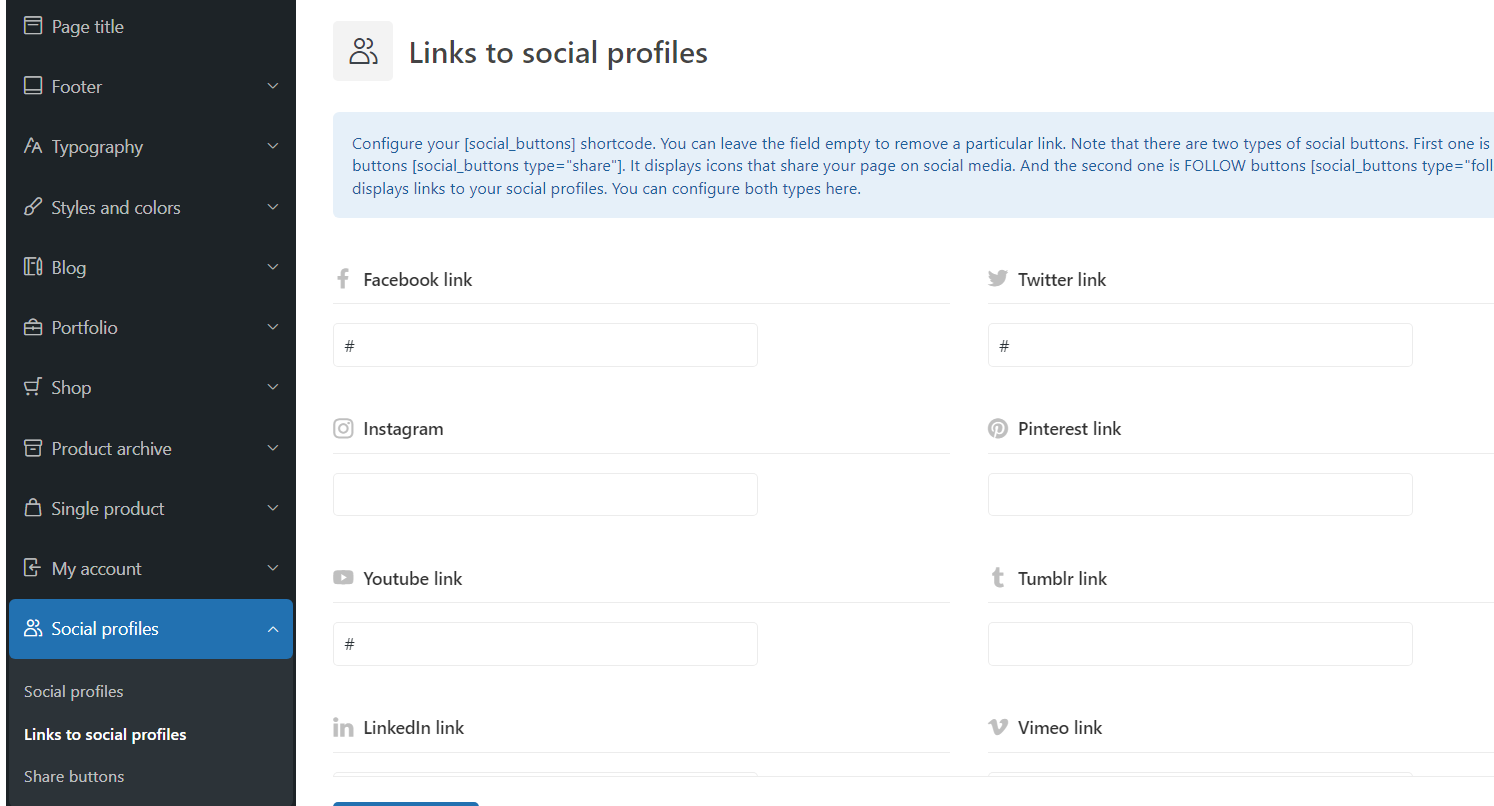Expand the Product archive chevron

(273, 448)
